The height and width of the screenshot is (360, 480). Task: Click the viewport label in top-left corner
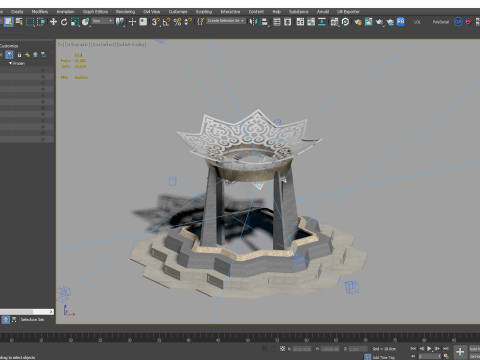[x=102, y=44]
